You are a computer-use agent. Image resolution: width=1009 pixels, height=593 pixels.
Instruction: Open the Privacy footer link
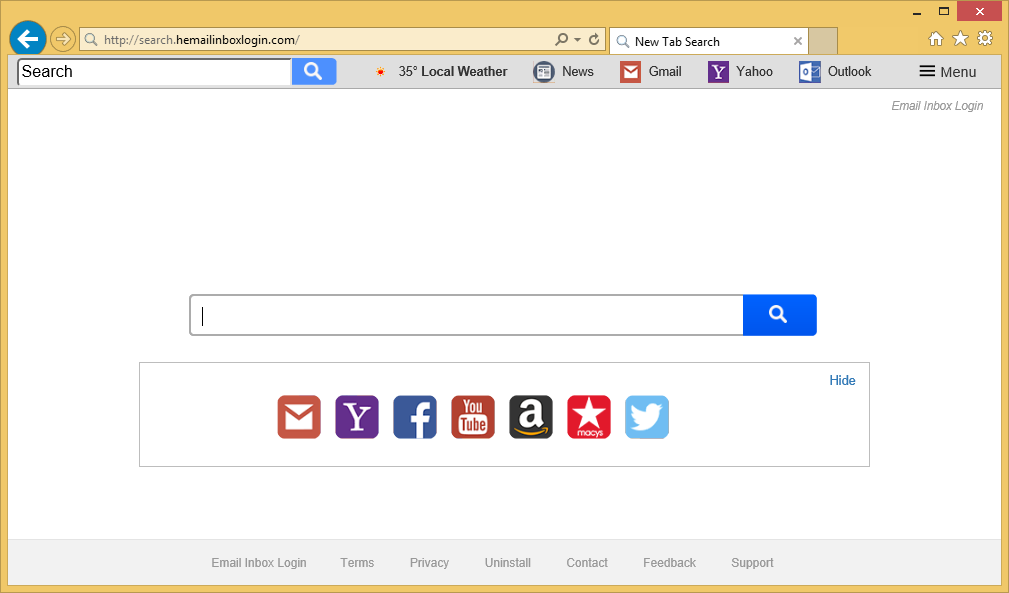coord(429,563)
